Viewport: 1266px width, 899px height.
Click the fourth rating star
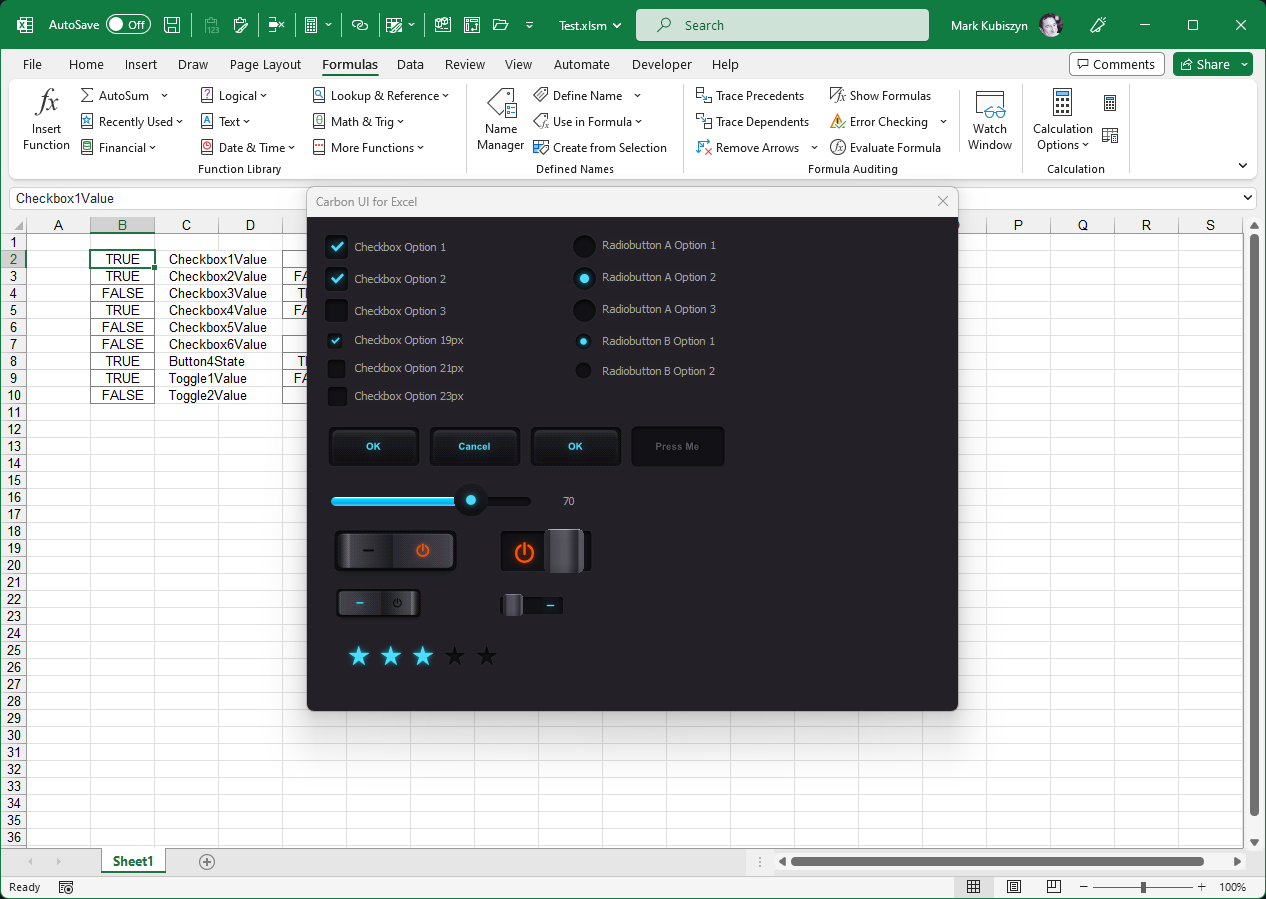455,656
